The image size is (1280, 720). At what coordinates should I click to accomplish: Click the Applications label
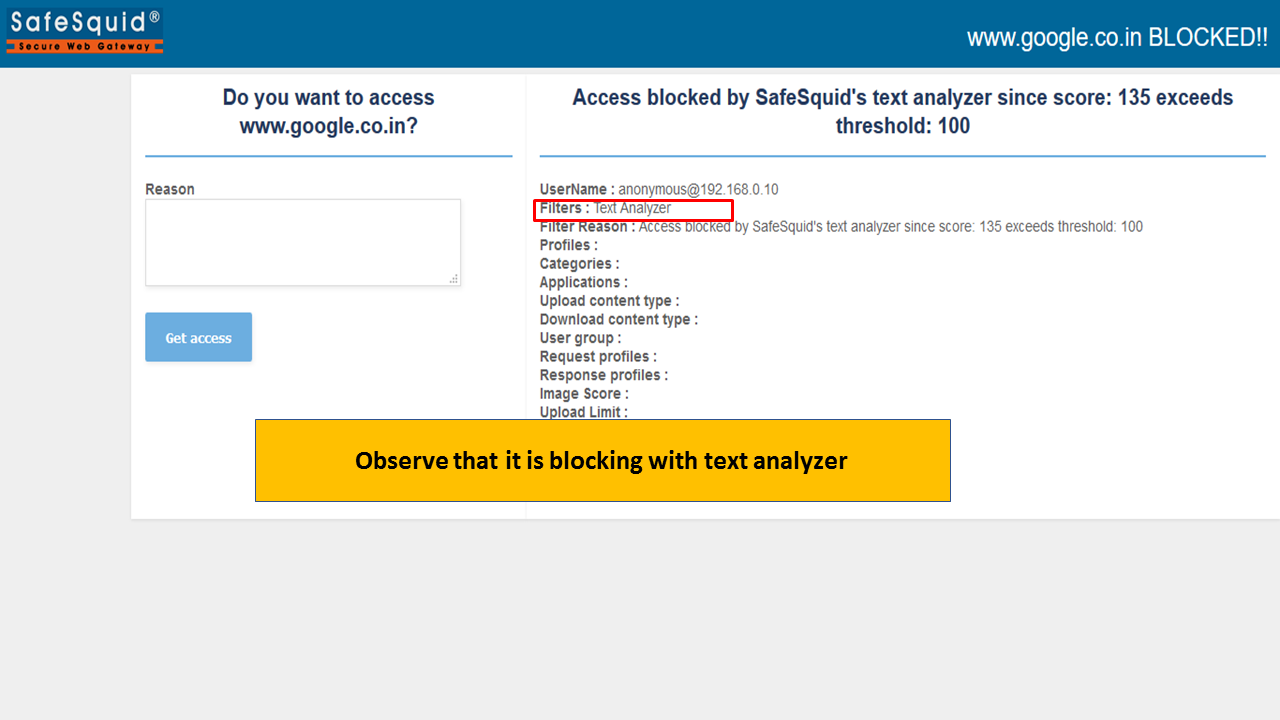point(584,282)
